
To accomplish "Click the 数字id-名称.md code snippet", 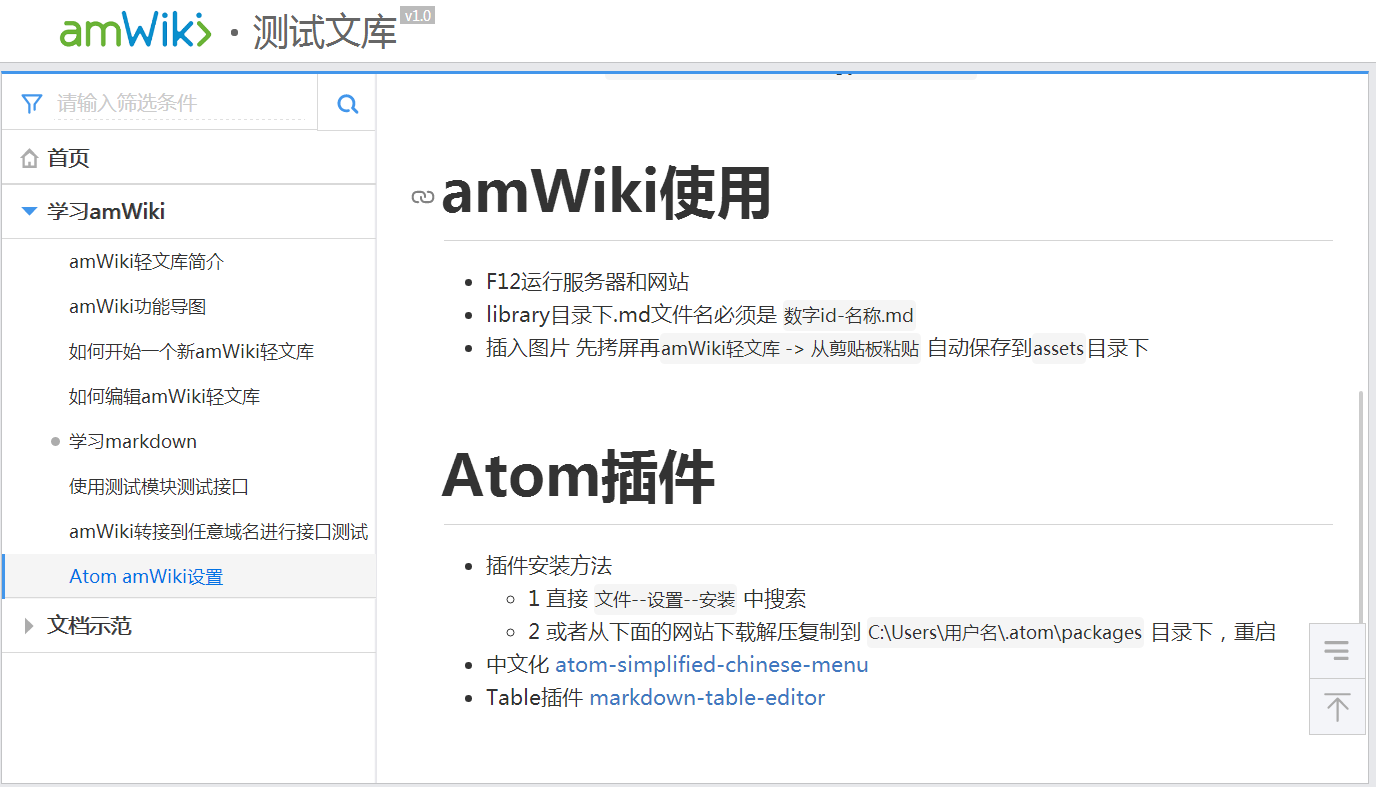I will (x=849, y=316).
